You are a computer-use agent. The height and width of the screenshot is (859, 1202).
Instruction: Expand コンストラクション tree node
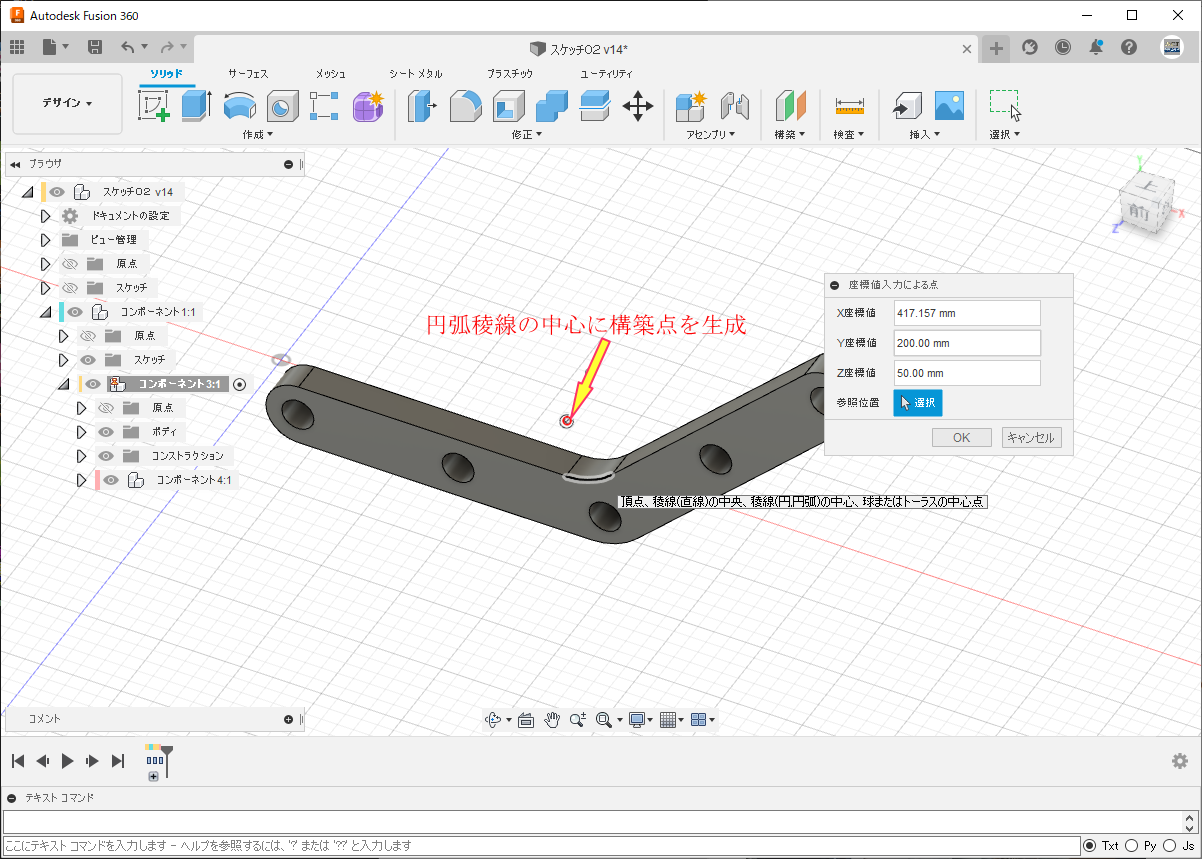tap(82, 456)
